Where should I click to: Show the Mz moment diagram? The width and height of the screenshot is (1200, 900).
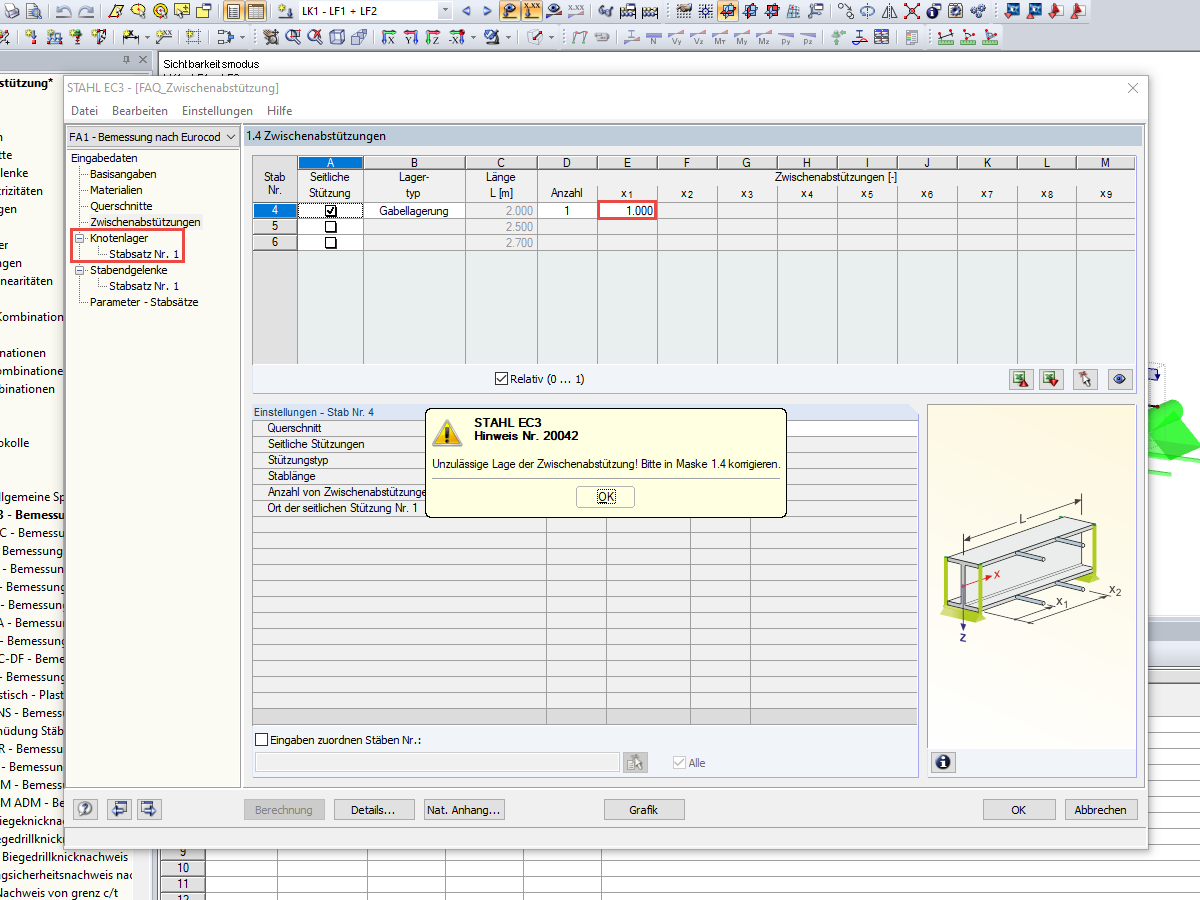pos(764,37)
